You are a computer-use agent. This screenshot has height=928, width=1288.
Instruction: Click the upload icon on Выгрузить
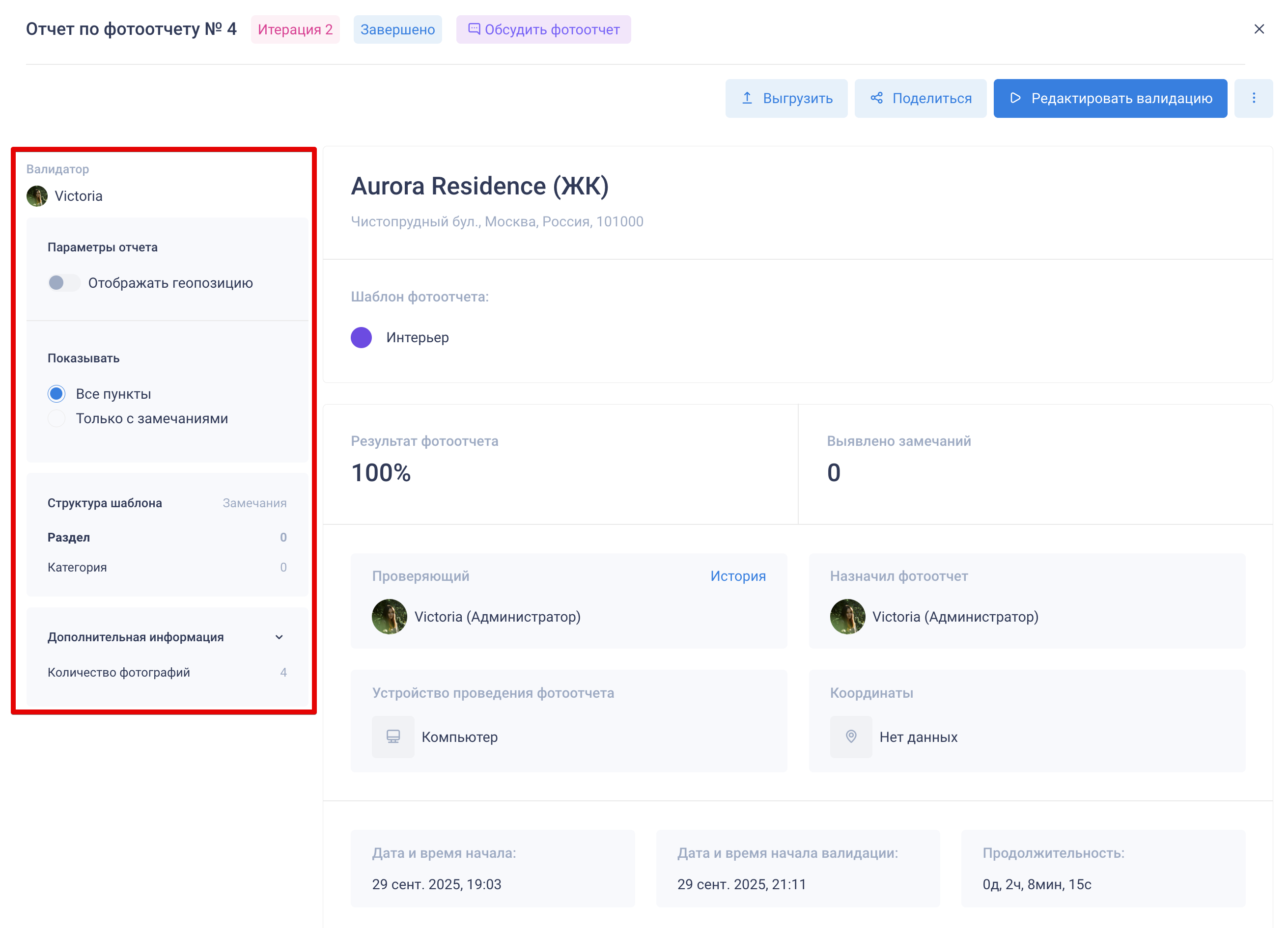click(747, 98)
